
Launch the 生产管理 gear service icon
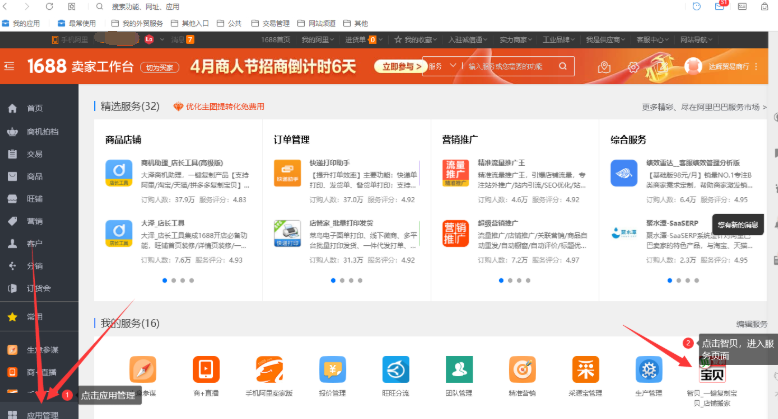pyautogui.click(x=648, y=369)
